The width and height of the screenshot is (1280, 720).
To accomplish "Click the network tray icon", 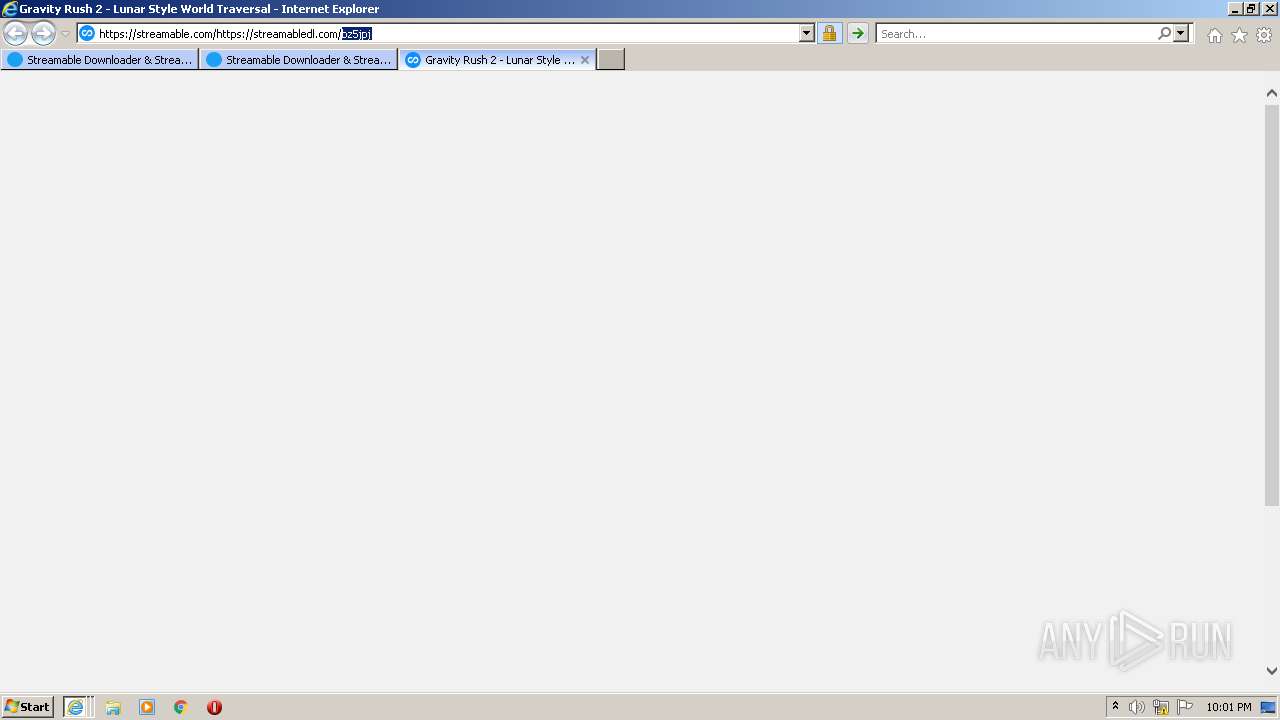I will (x=1161, y=707).
